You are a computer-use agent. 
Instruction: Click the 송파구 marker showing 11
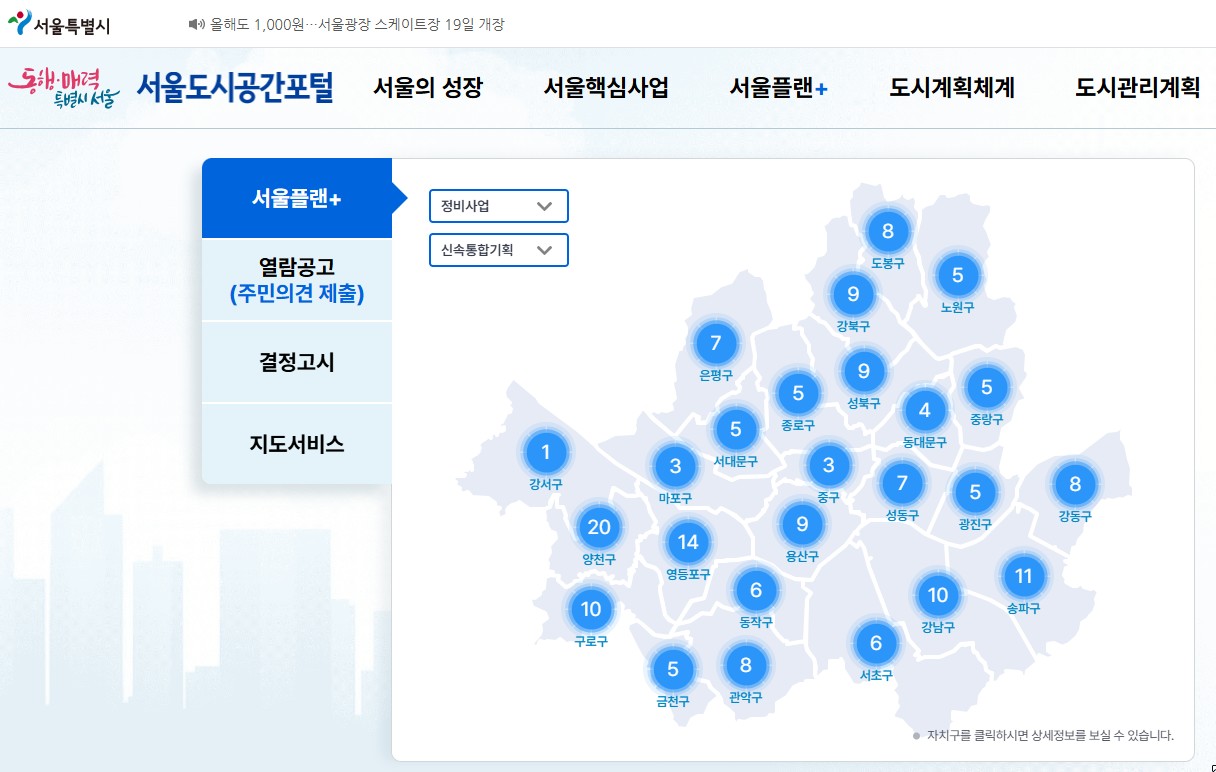tap(1023, 576)
